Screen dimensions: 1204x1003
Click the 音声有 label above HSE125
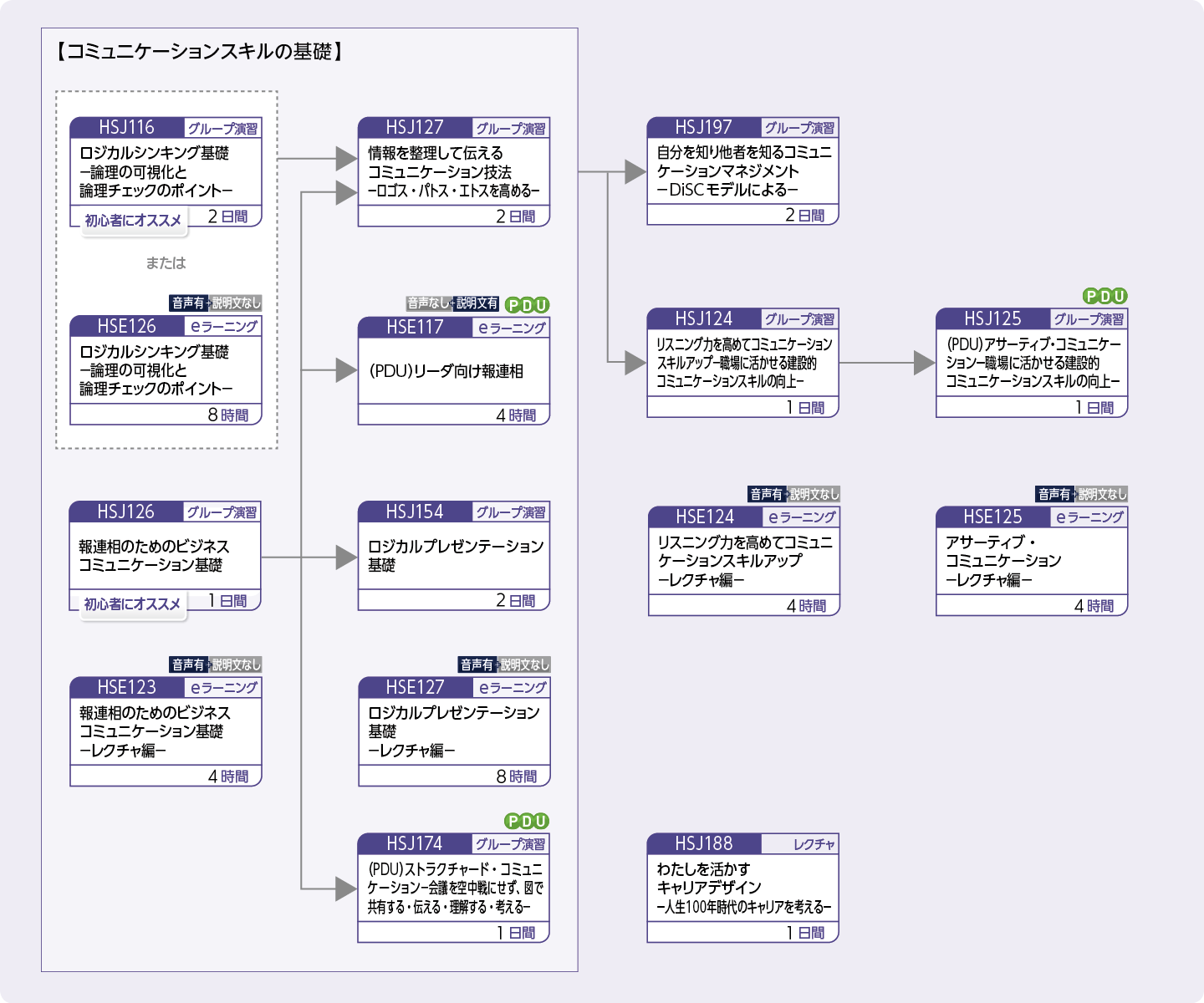(x=1053, y=494)
